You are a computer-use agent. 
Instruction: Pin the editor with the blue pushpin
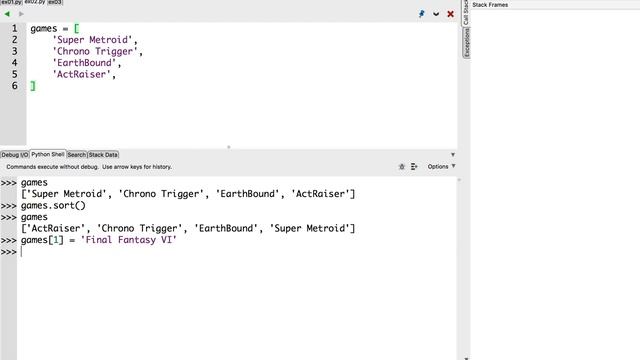coord(422,14)
